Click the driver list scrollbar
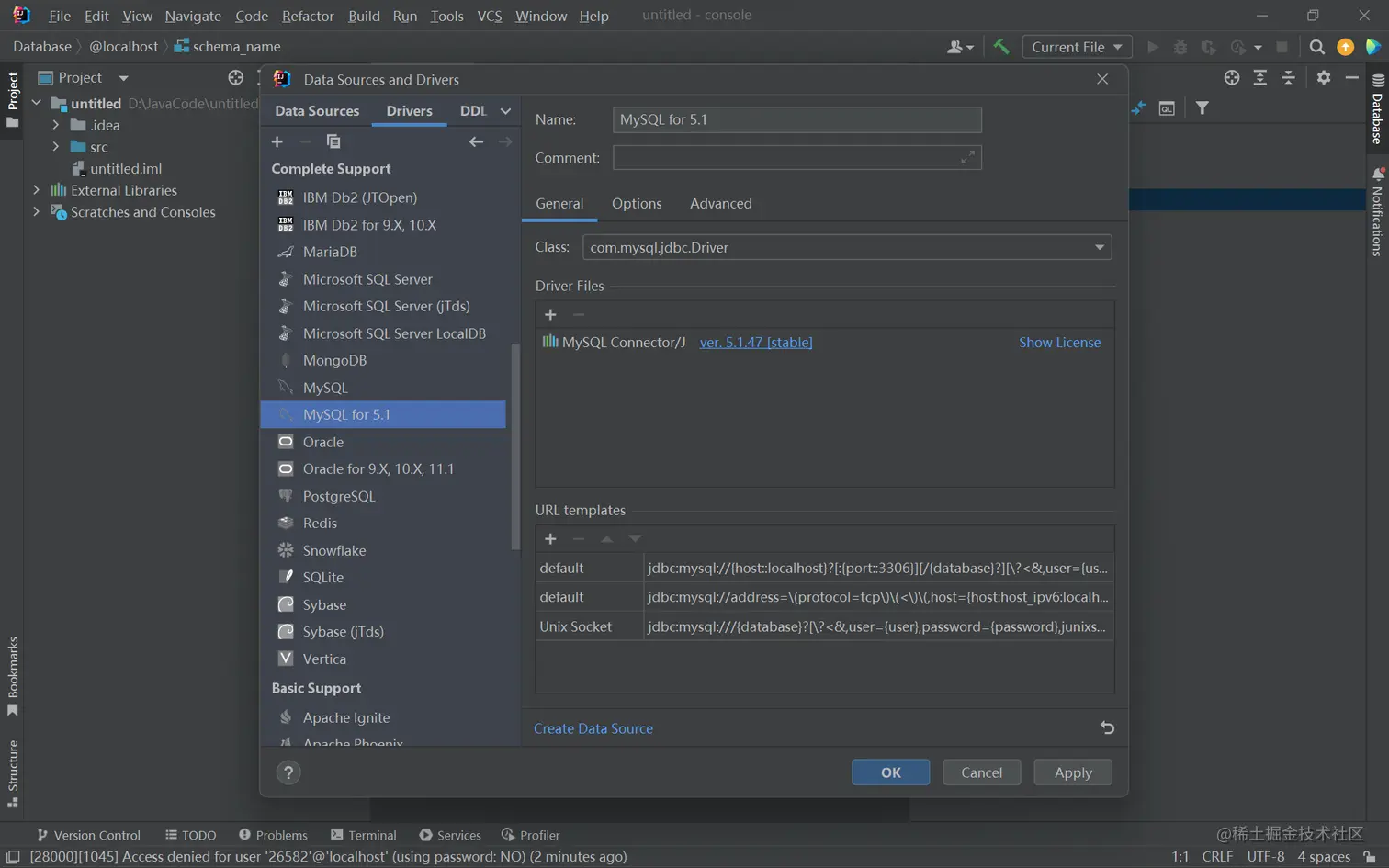The width and height of the screenshot is (1389, 868). (x=514, y=446)
